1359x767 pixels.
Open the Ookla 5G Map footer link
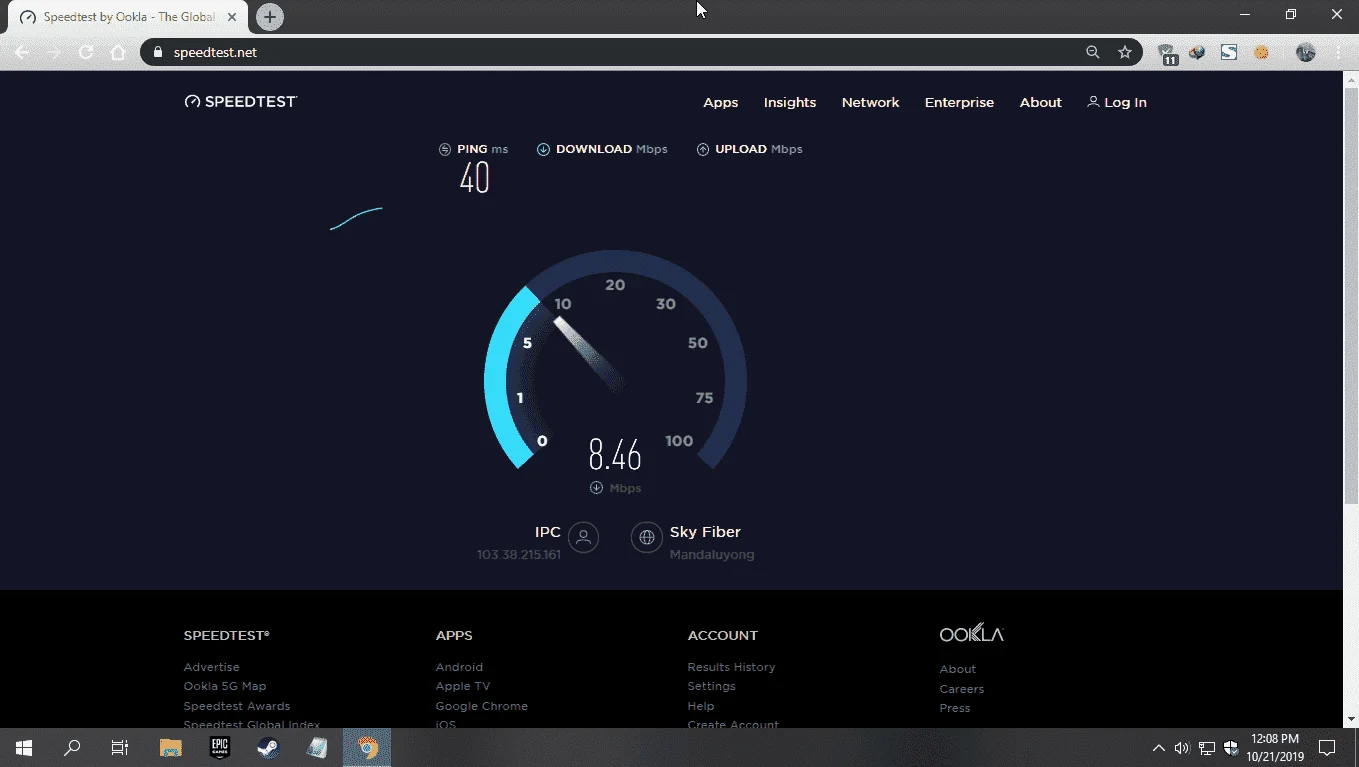point(225,686)
